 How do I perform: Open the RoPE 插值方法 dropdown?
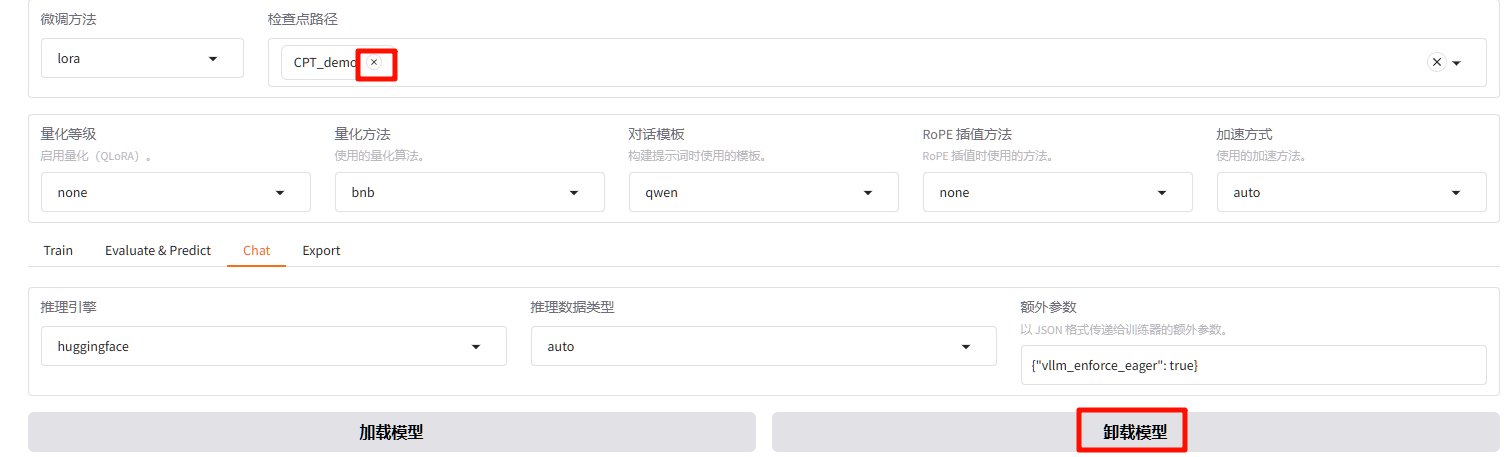point(1057,193)
